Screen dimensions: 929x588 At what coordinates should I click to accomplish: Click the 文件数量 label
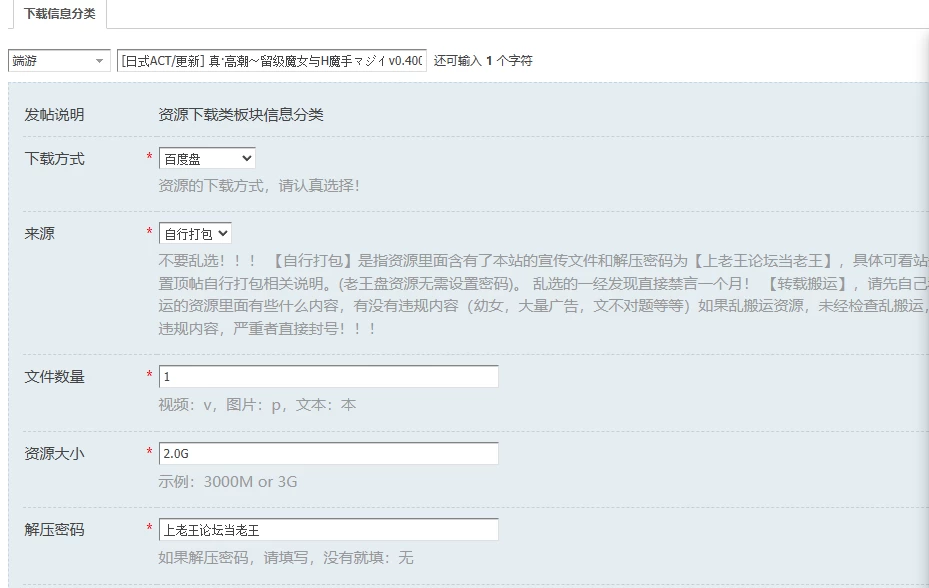click(55, 376)
